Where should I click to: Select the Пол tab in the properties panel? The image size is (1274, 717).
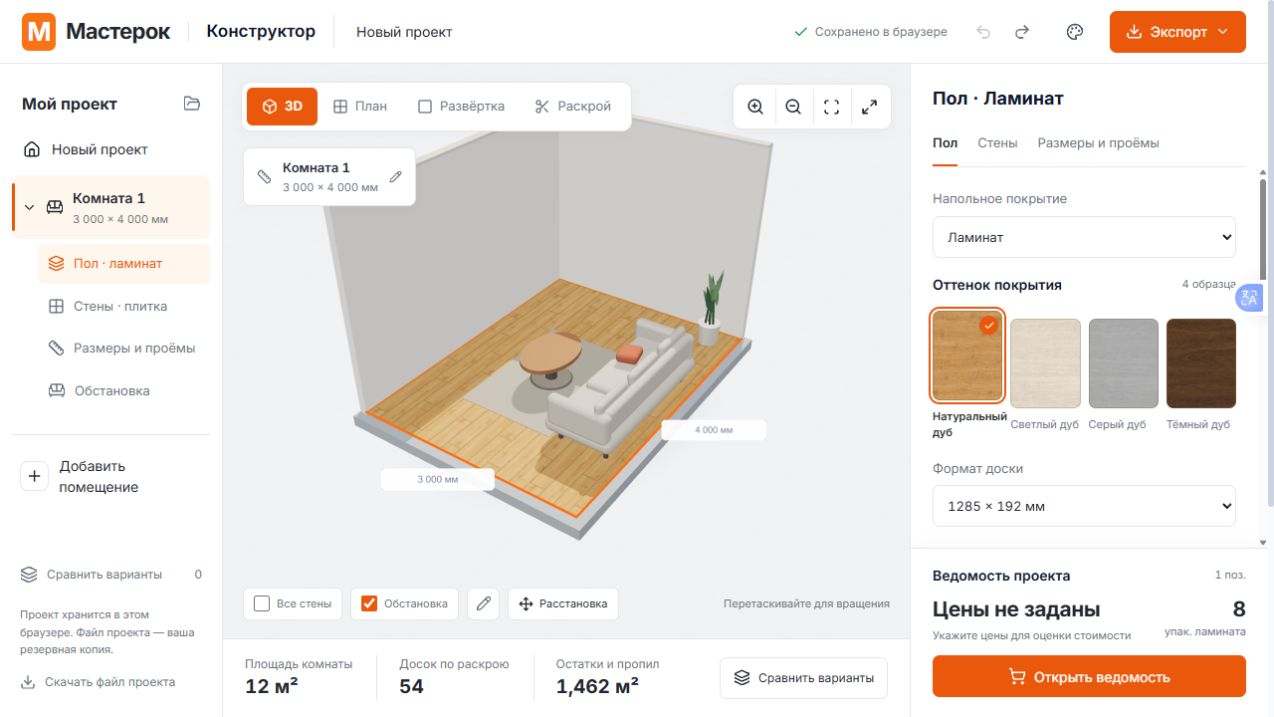click(945, 143)
